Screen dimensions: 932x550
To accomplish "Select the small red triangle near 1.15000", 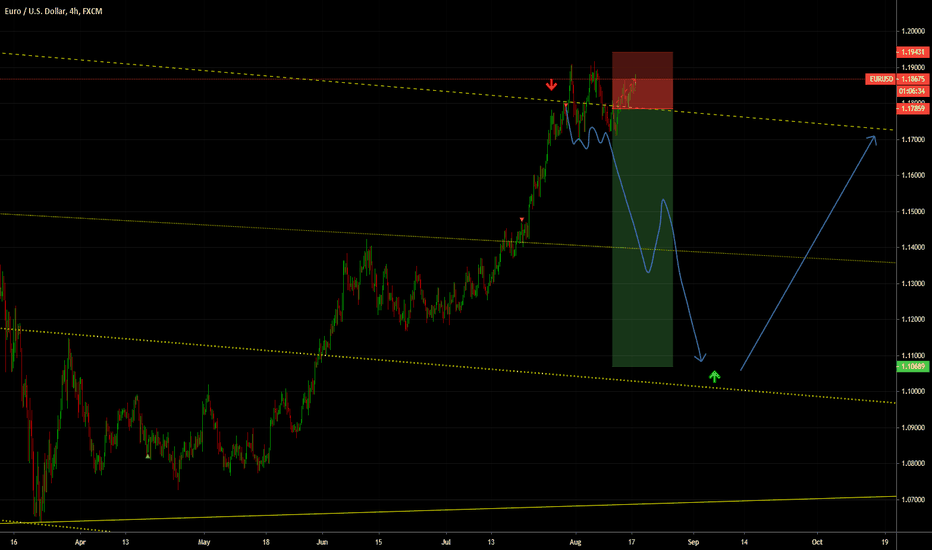I will click(x=522, y=220).
